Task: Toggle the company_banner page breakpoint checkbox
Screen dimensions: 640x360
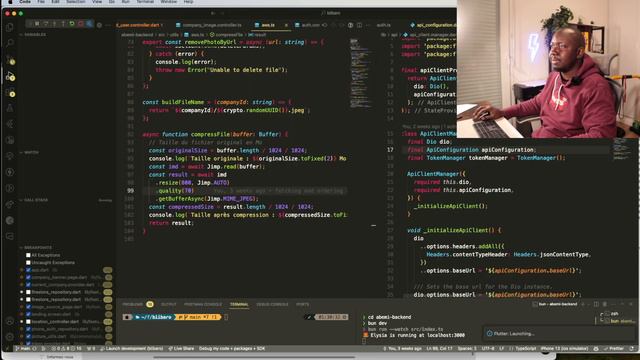Action: tap(28, 277)
